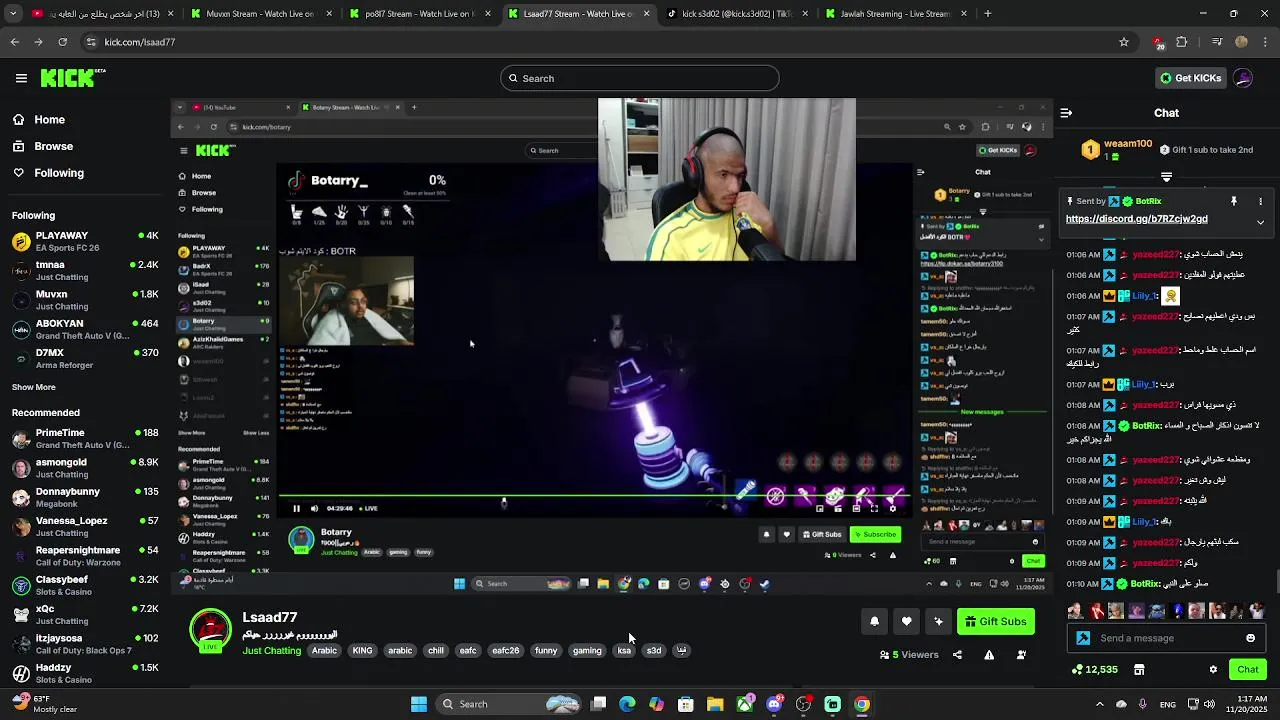Open itzjaysosa recommended channel

(85, 643)
